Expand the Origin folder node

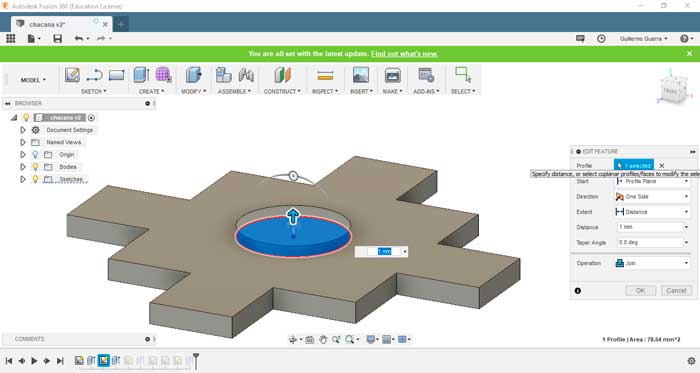coord(23,154)
